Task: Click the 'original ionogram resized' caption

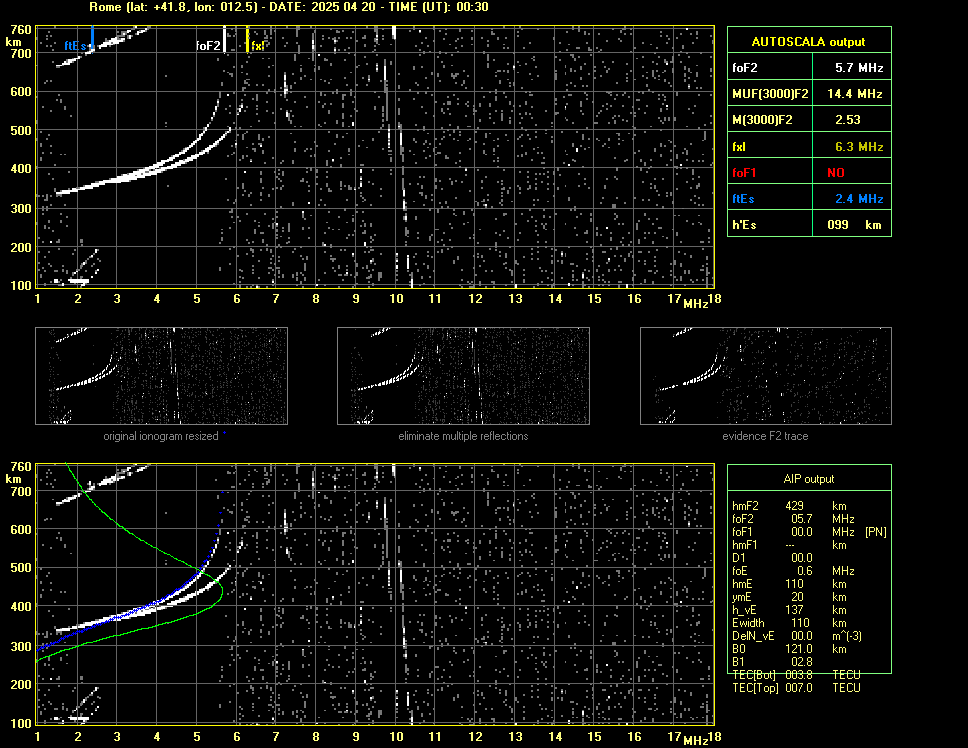Action: click(161, 436)
